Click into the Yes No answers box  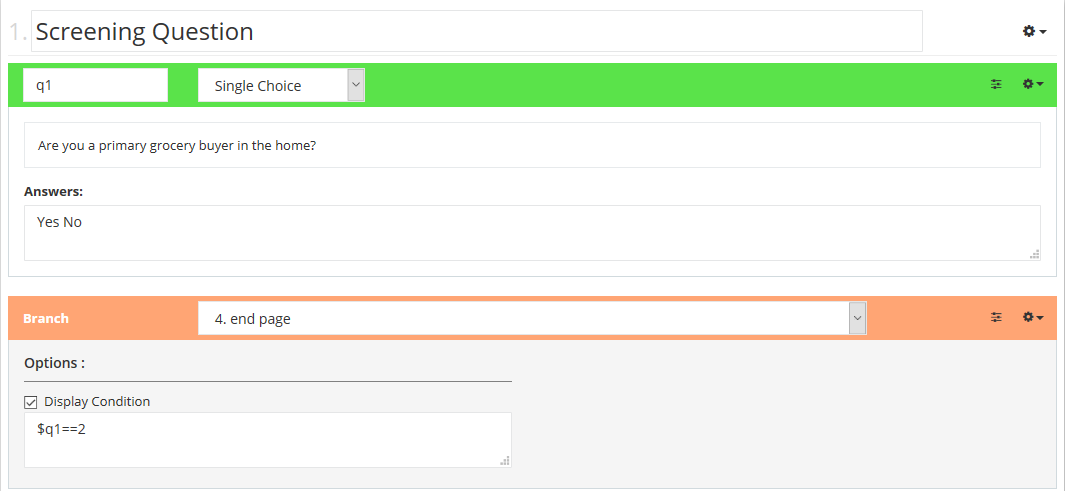[530, 232]
